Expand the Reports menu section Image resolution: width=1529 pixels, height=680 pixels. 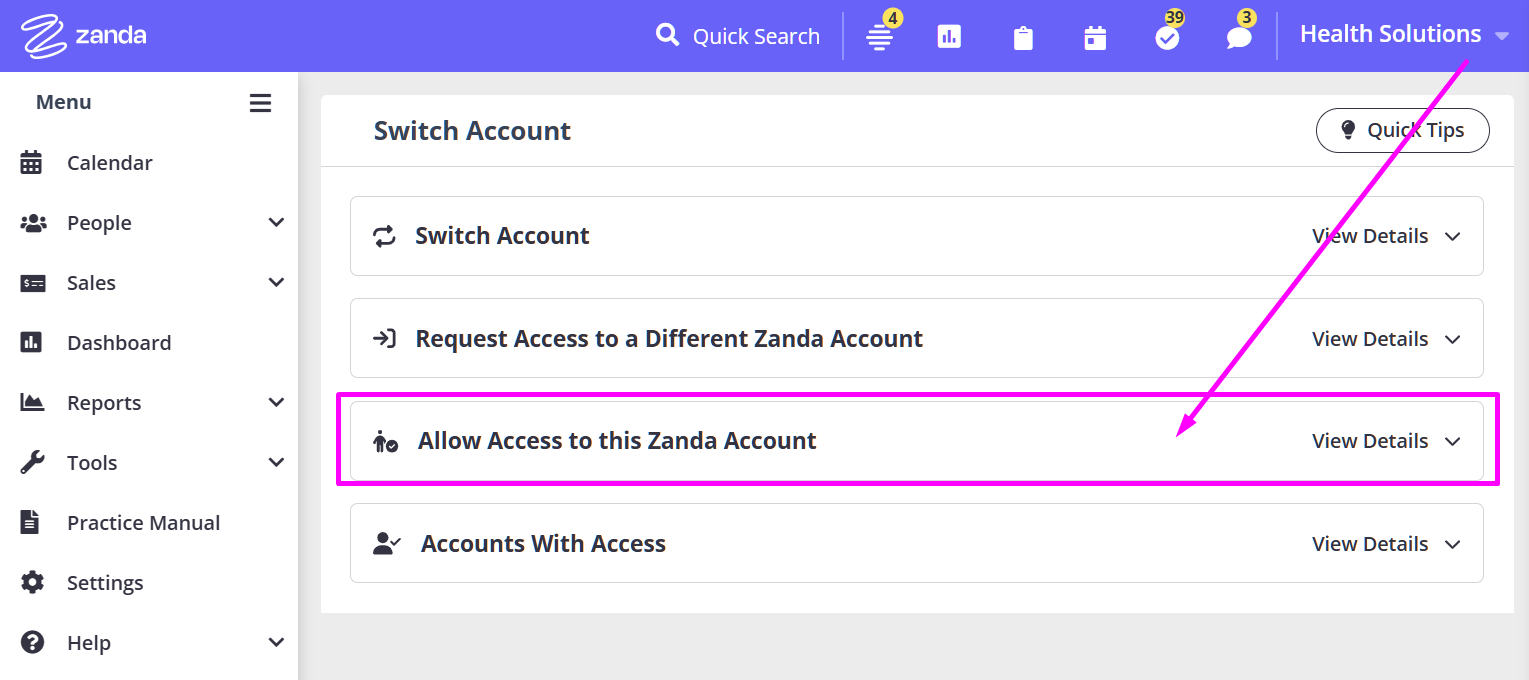point(277,403)
